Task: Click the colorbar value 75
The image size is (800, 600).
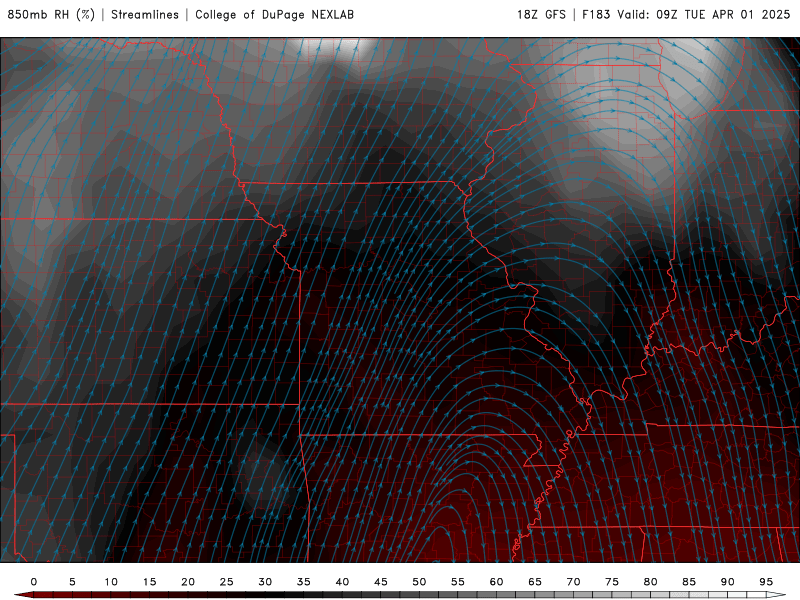Action: (612, 582)
